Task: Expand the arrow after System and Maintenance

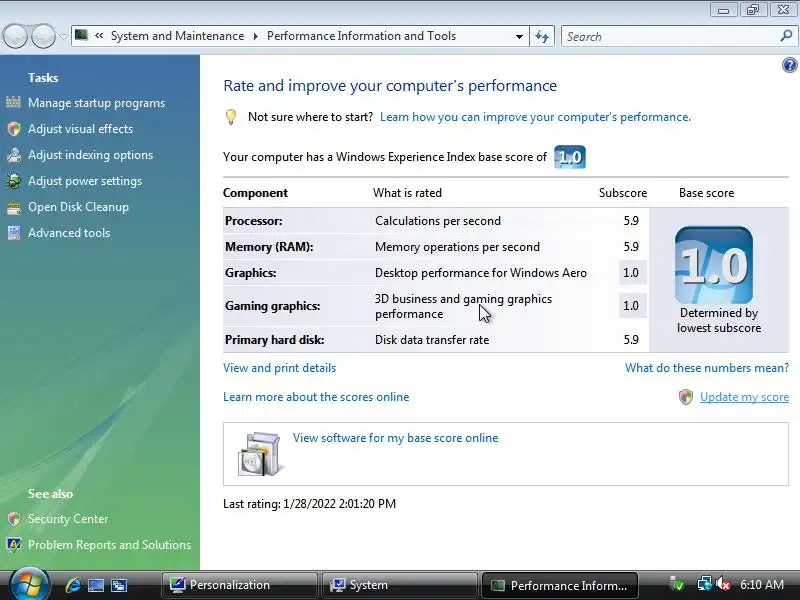Action: point(256,36)
